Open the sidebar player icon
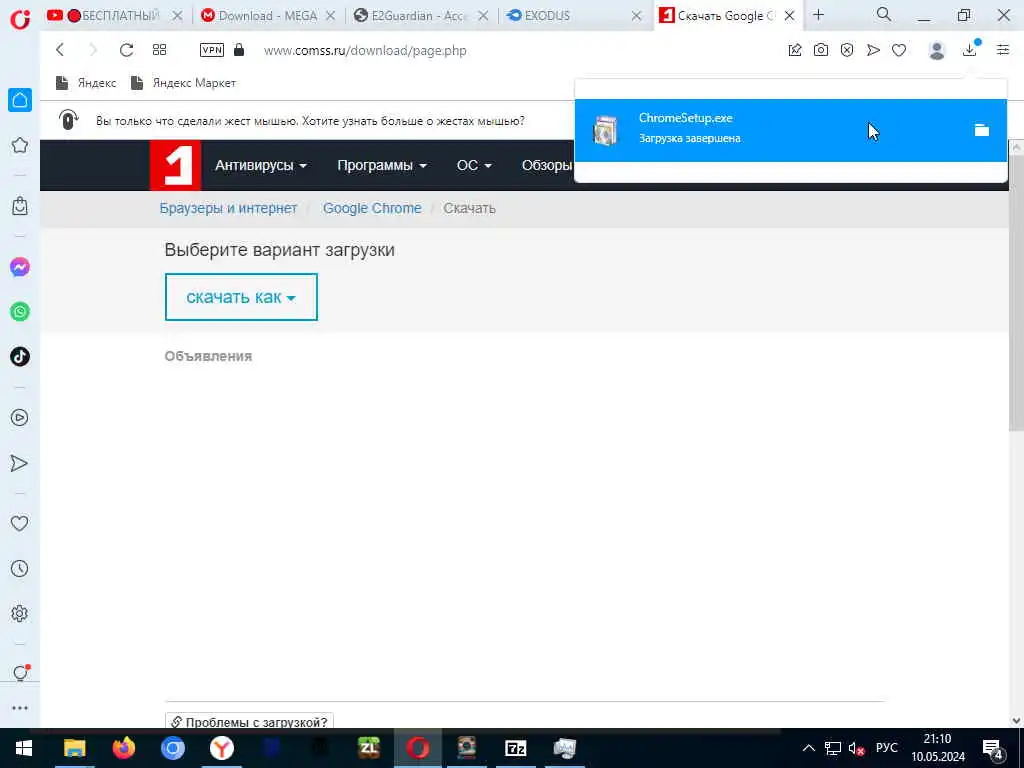Image resolution: width=1024 pixels, height=768 pixels. click(x=20, y=418)
